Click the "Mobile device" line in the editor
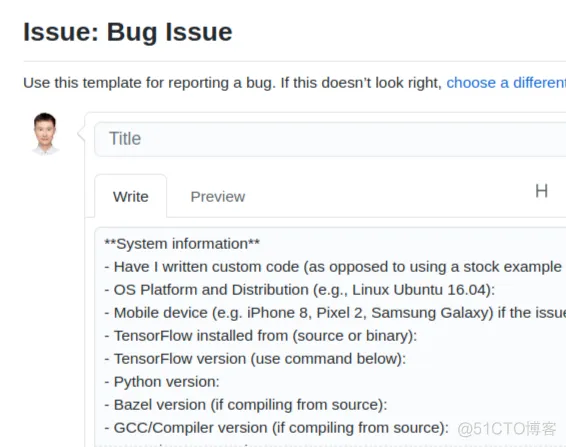Viewport: 566px width, 447px height. (x=335, y=313)
